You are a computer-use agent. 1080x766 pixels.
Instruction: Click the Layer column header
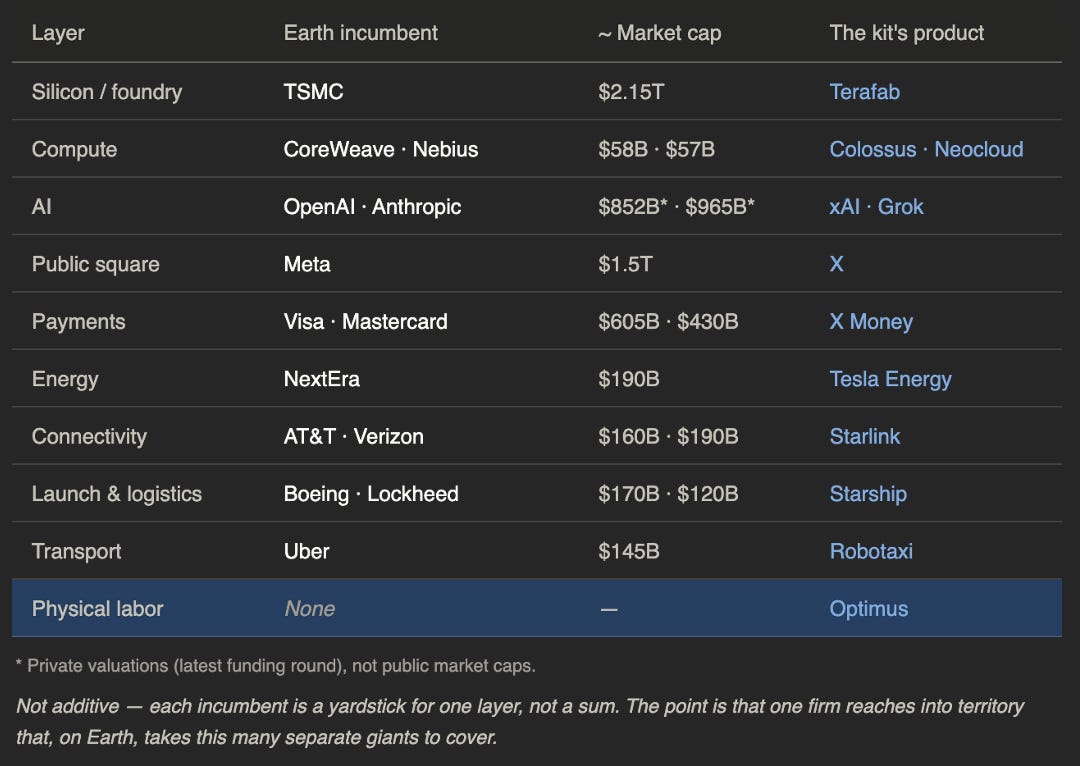tap(58, 33)
